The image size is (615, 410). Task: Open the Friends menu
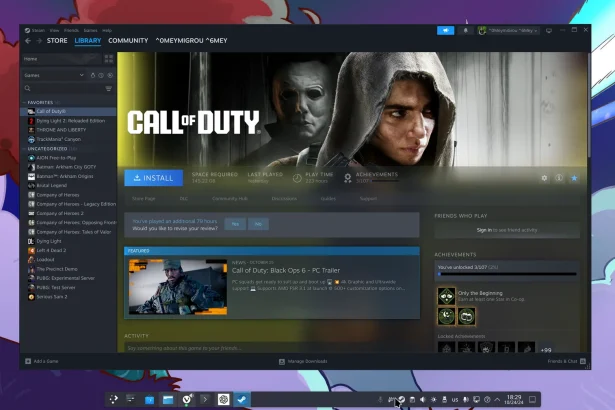71,30
